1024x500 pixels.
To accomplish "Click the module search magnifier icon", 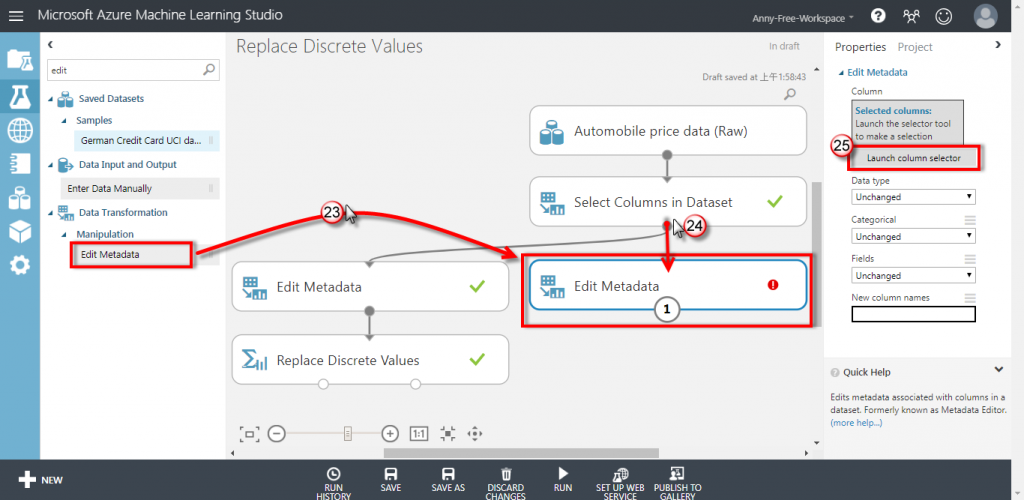I will pos(209,69).
